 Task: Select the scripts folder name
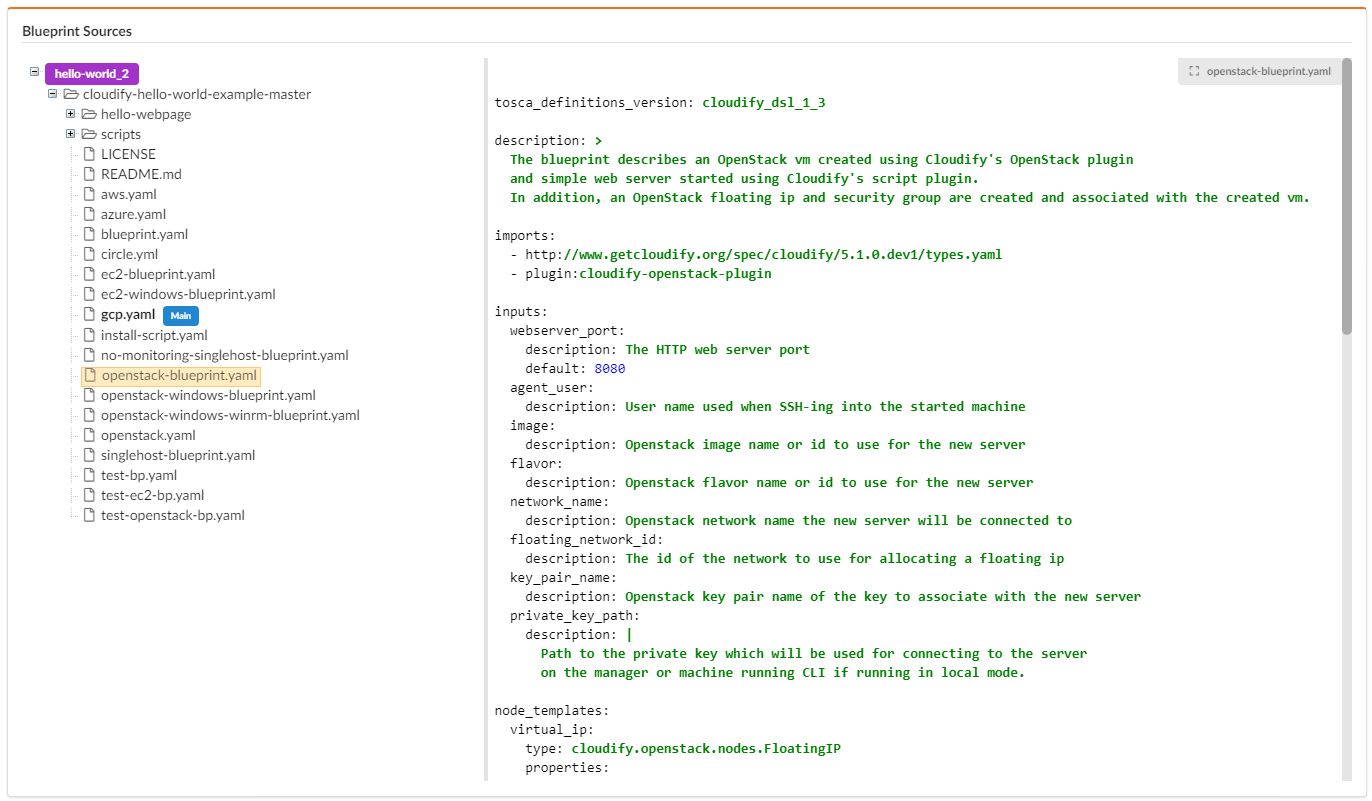coord(121,134)
